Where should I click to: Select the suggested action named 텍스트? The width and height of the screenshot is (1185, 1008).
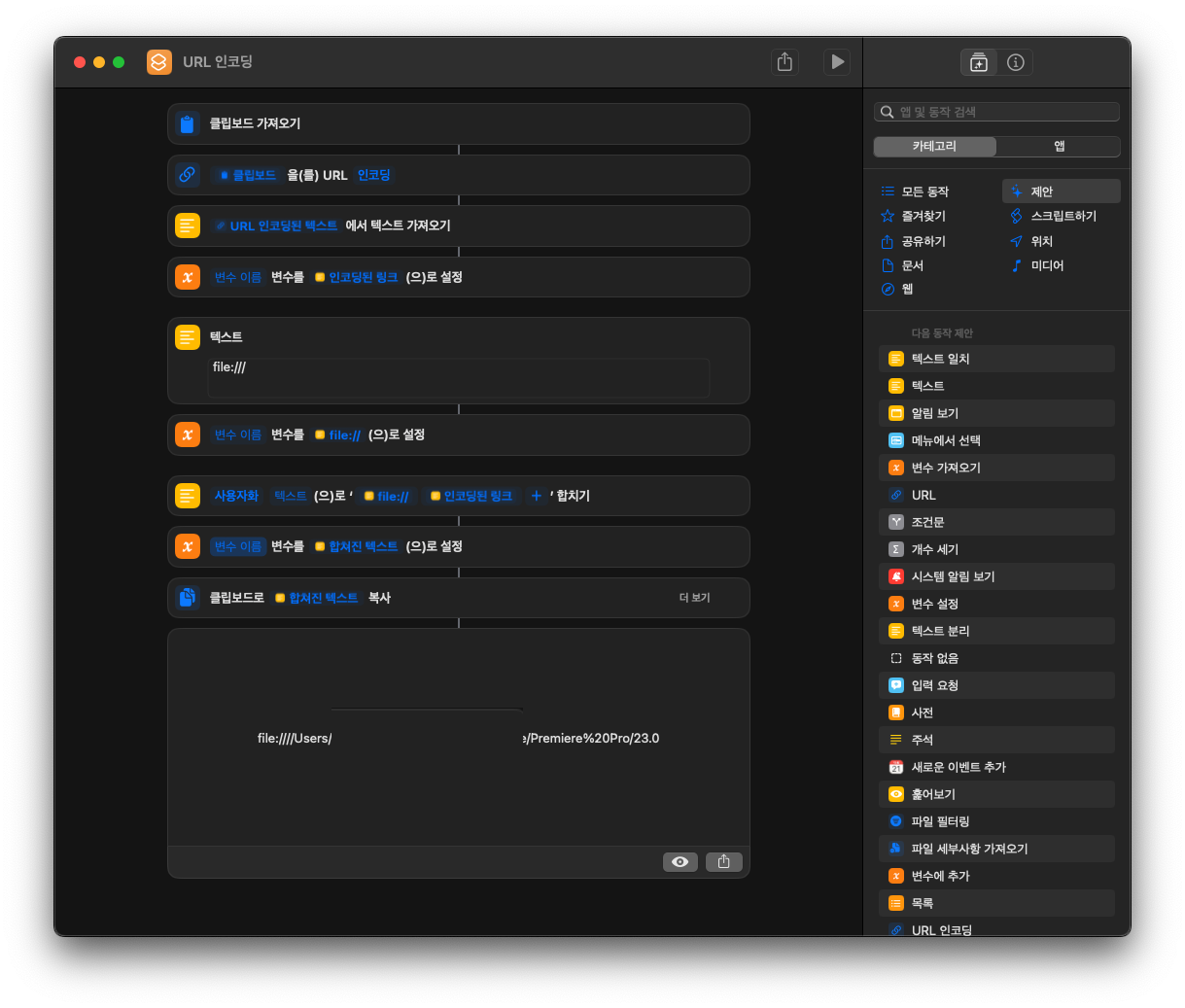pyautogui.click(x=996, y=386)
